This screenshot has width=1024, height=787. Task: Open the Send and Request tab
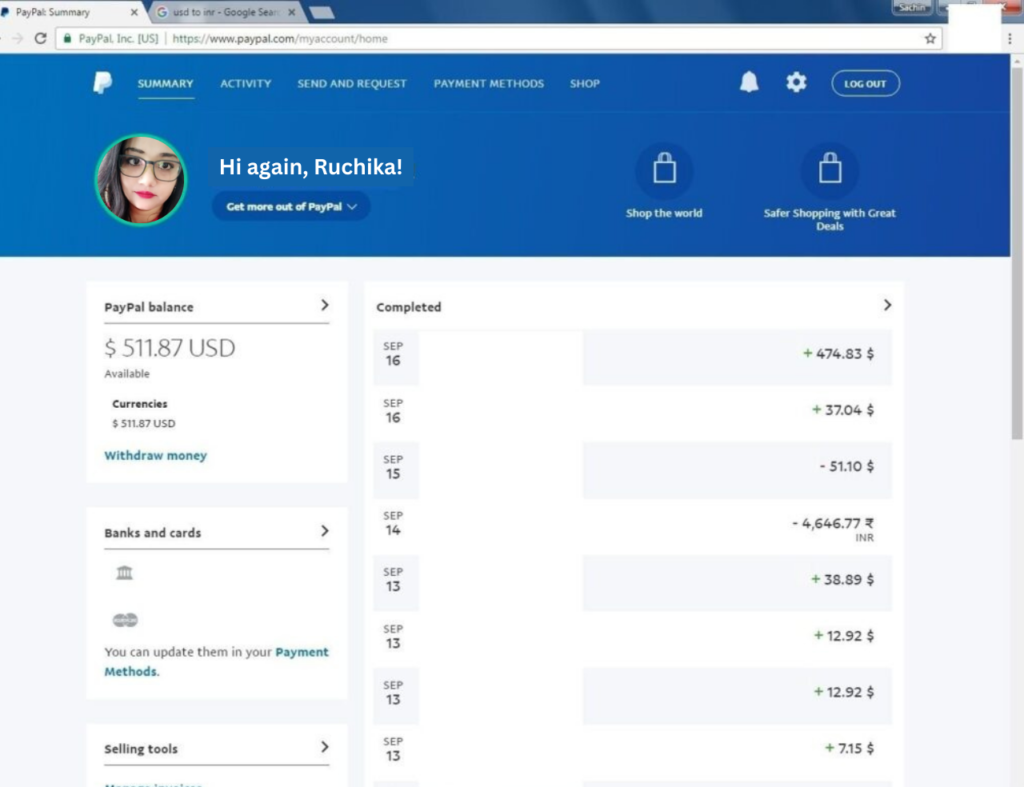[x=352, y=84]
